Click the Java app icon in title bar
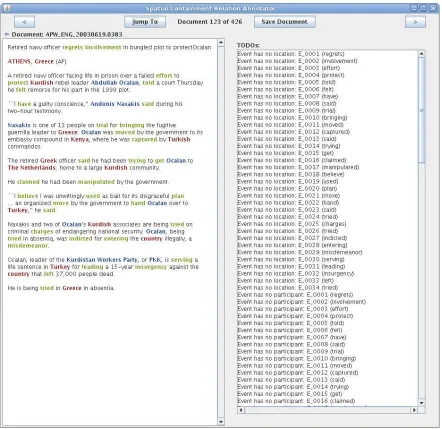 (7, 8)
